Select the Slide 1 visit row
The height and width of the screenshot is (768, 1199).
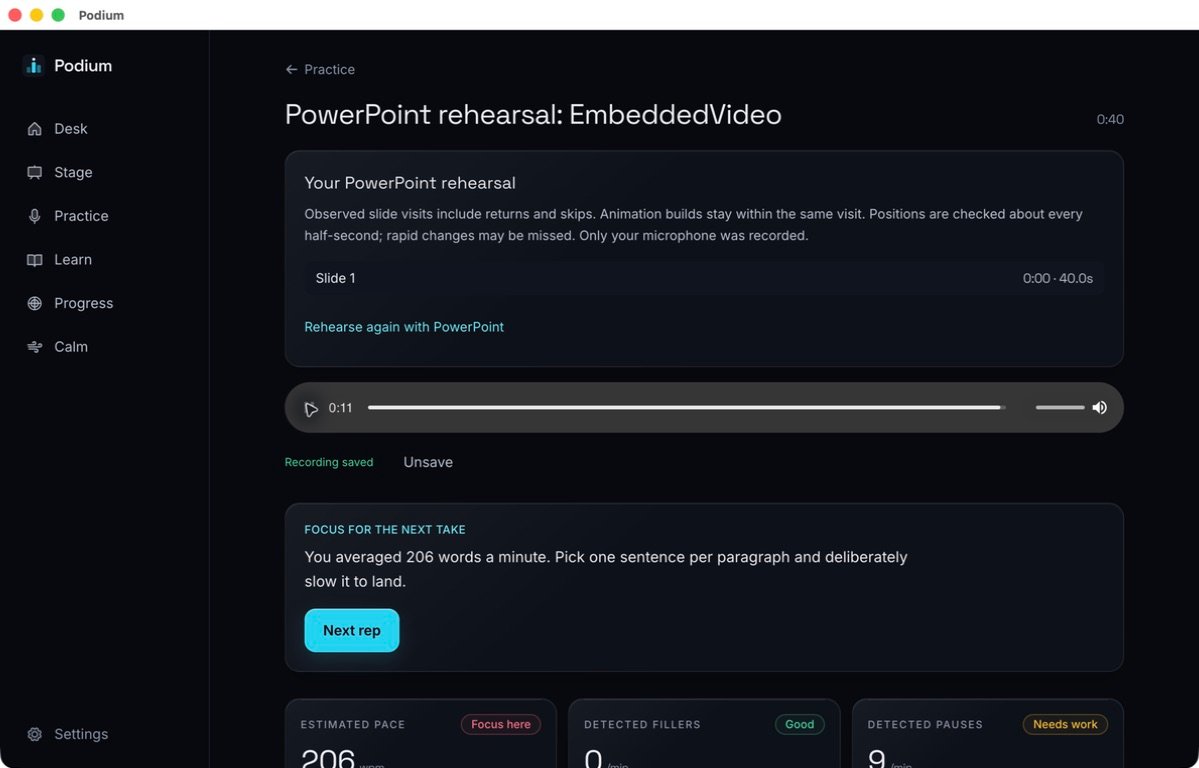[703, 278]
